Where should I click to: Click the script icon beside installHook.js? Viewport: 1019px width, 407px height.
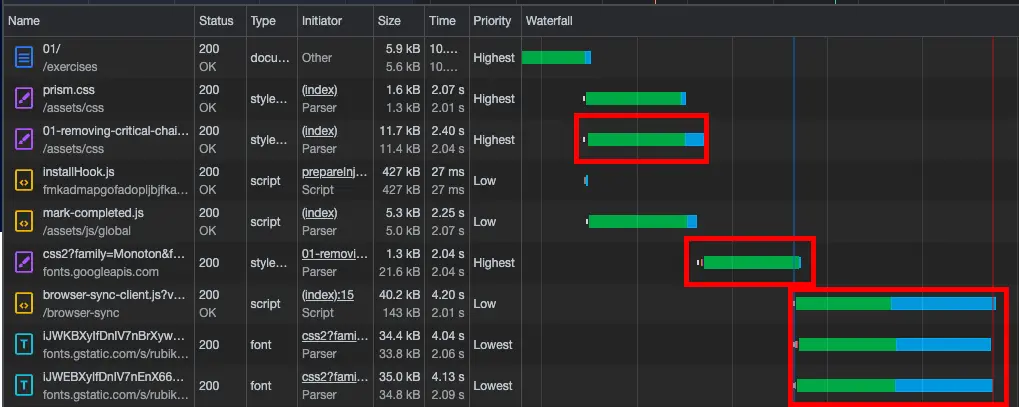(x=24, y=181)
